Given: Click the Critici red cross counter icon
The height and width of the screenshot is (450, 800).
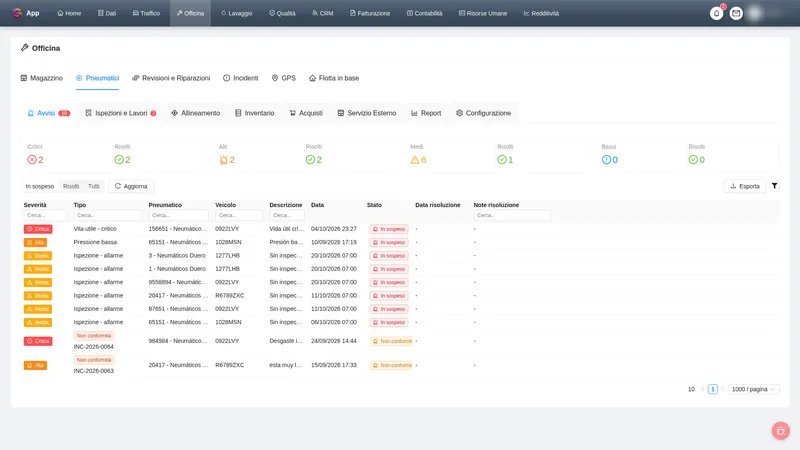Looking at the screenshot, I should coord(32,160).
